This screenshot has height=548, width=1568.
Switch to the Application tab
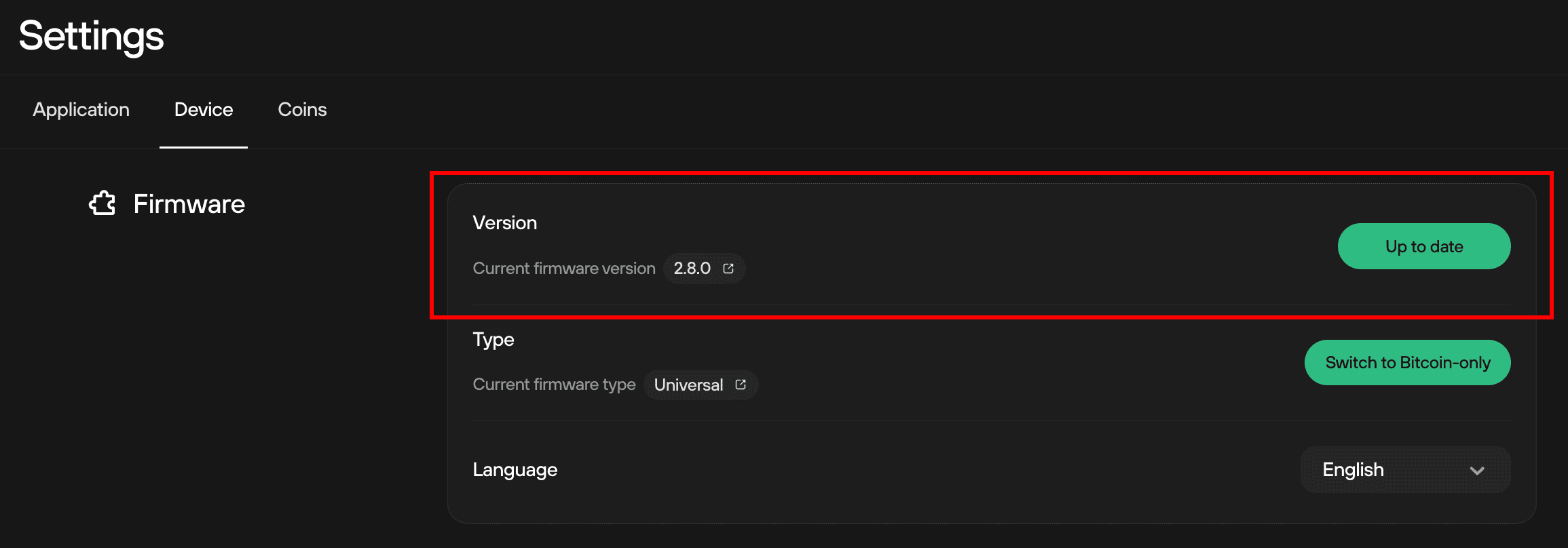(x=81, y=110)
